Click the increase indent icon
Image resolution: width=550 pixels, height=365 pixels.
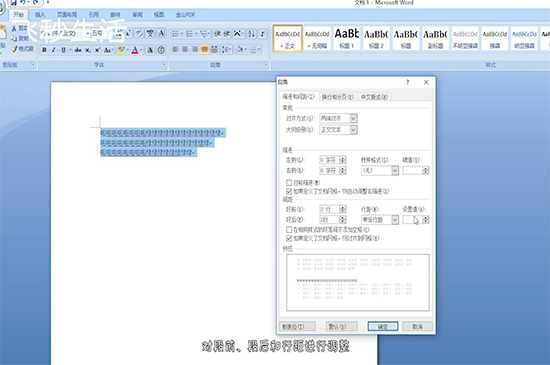pyautogui.click(x=227, y=34)
